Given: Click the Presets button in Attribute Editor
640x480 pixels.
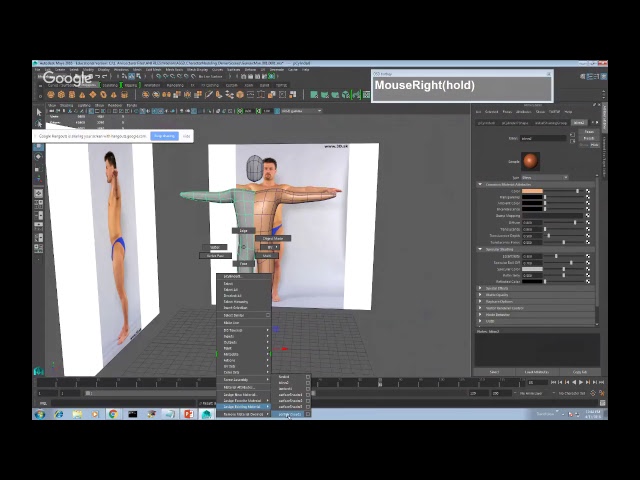Looking at the screenshot, I should pos(589,138).
